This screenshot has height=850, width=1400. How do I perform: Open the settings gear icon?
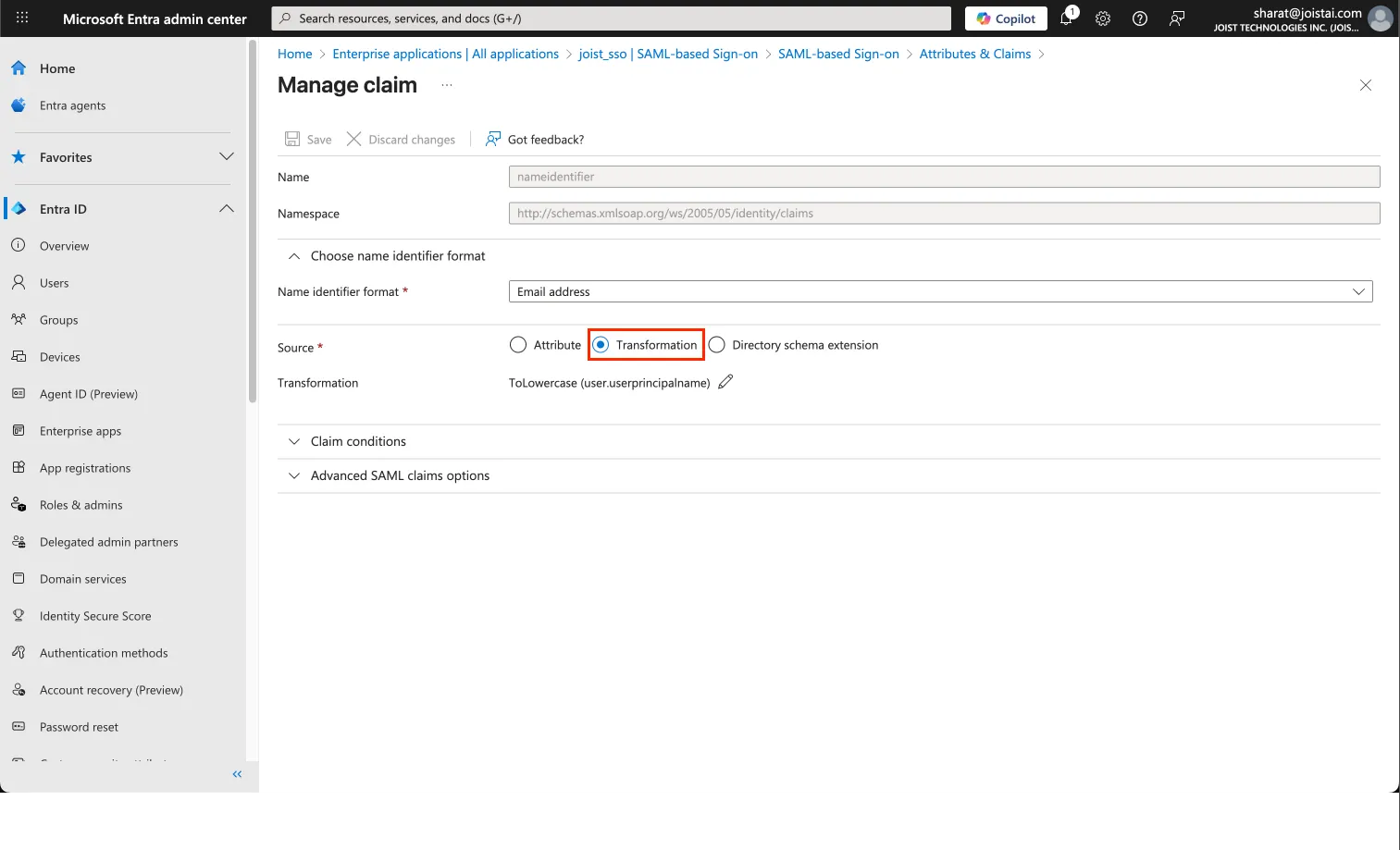pos(1103,18)
